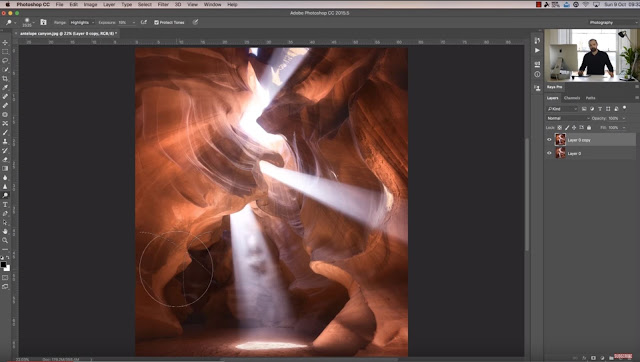Open the Exposure slider dropdown arrow
The width and height of the screenshot is (640, 362).
tap(133, 22)
